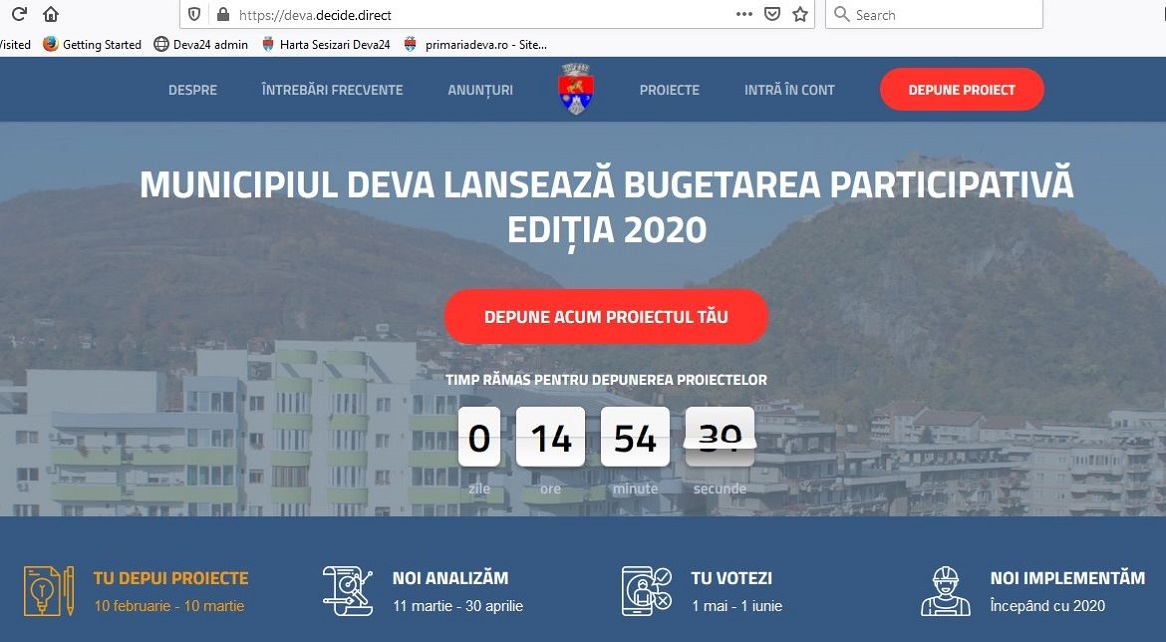This screenshot has height=642, width=1166.
Task: Click the Deva coat of arms logo
Action: pos(576,89)
